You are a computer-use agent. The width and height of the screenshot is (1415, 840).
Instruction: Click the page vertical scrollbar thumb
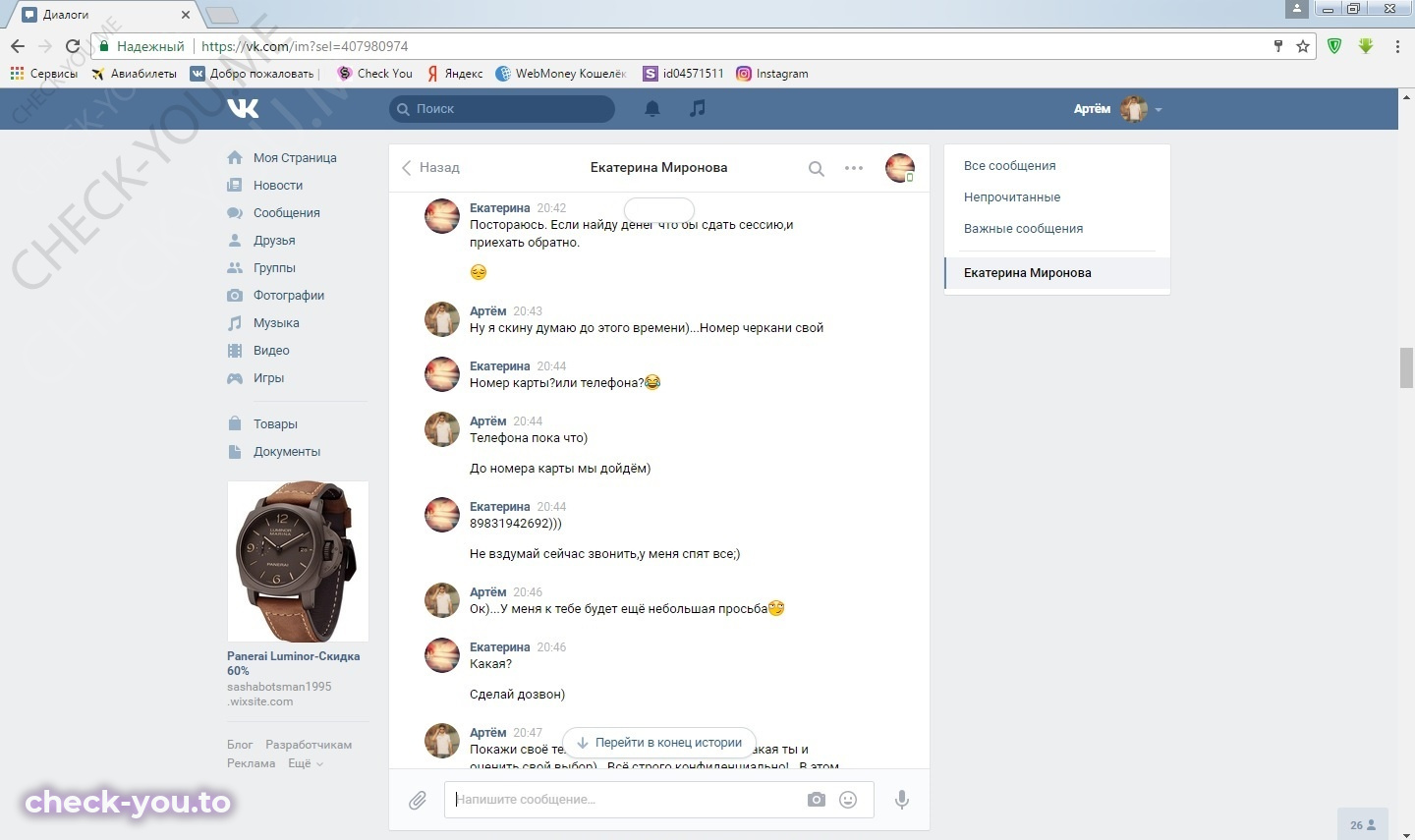pyautogui.click(x=1406, y=368)
